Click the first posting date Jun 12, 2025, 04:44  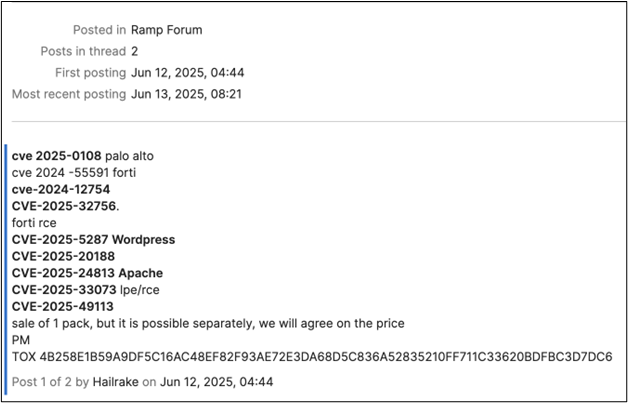[187, 73]
